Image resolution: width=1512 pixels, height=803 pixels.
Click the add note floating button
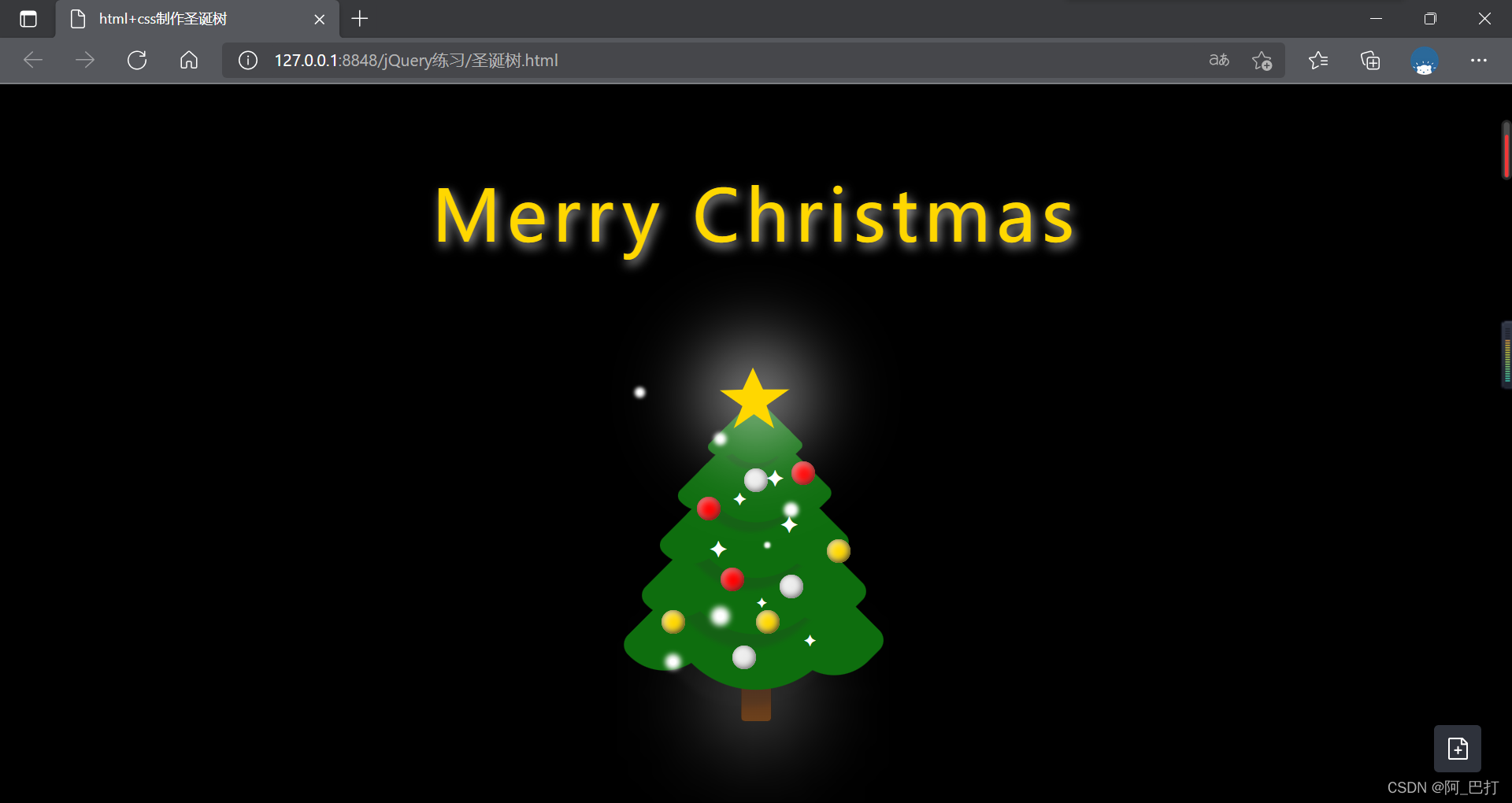coord(1458,749)
